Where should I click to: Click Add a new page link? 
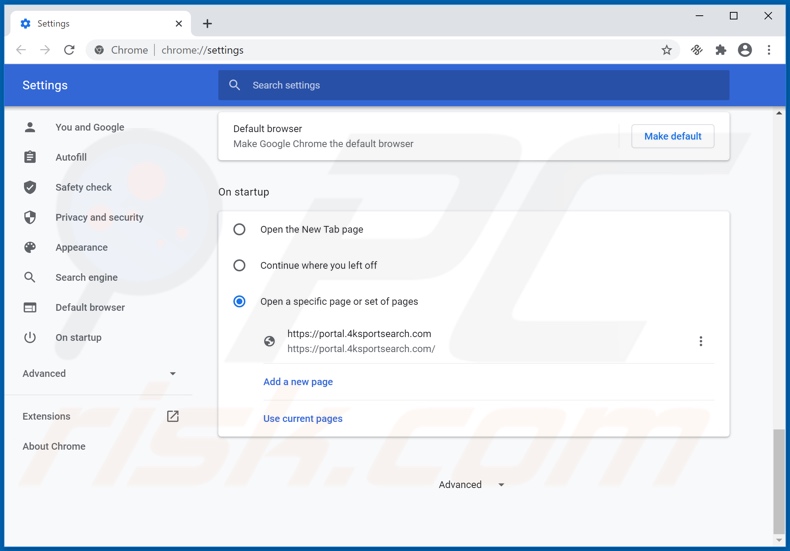pos(298,382)
